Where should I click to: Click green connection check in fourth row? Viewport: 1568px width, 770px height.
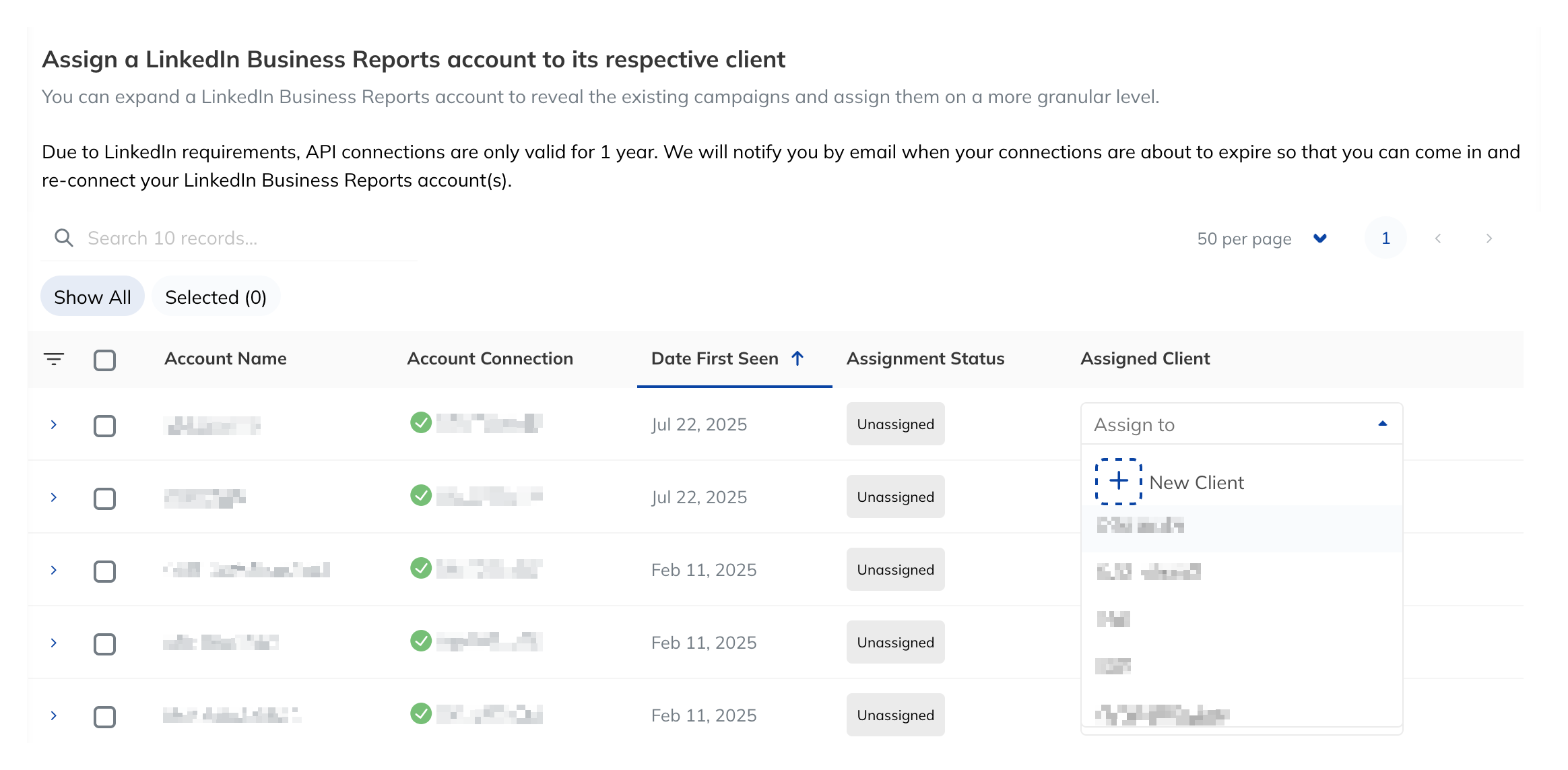[x=421, y=641]
